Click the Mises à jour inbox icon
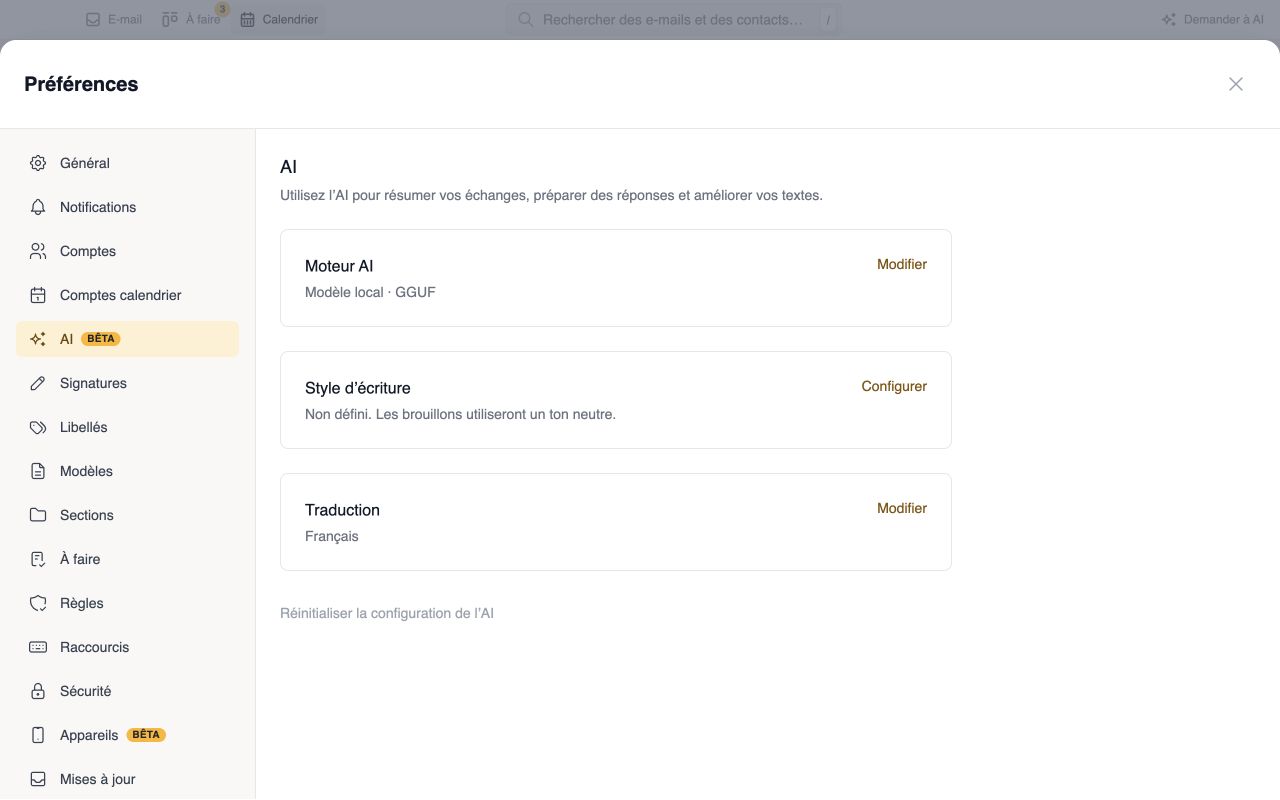 coord(38,779)
